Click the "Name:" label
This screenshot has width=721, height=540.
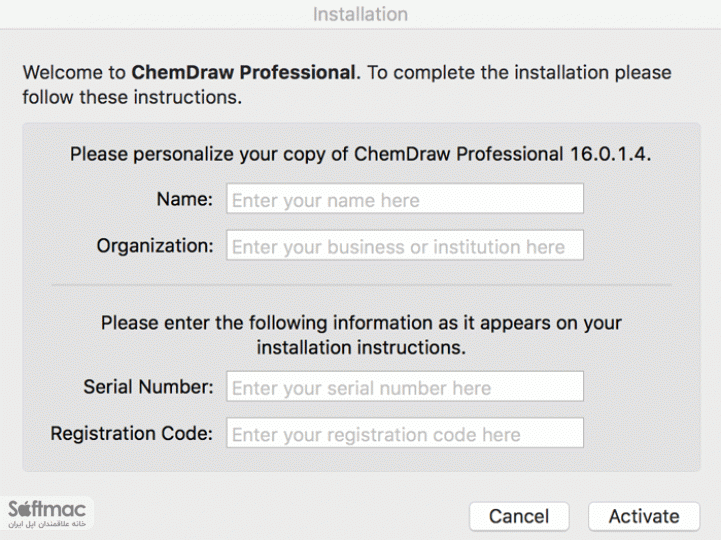coord(185,199)
